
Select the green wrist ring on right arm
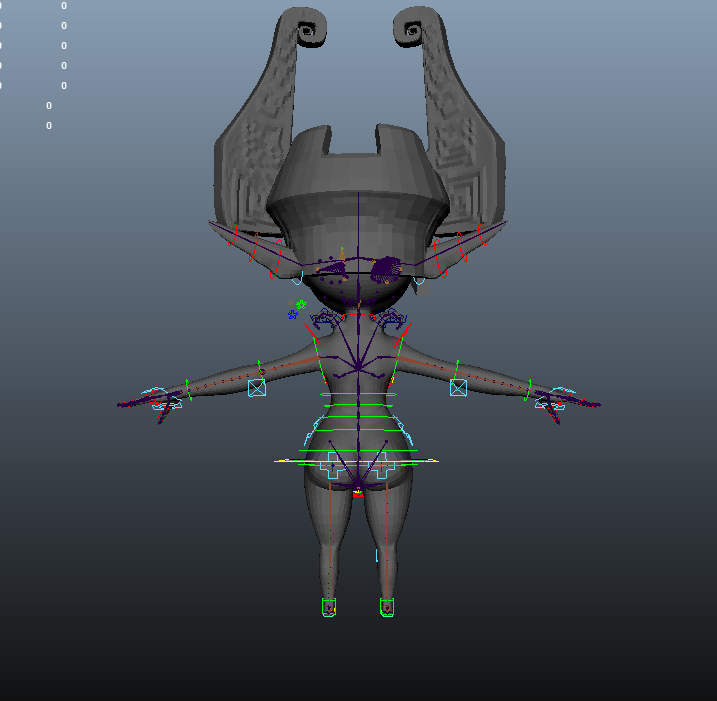pyautogui.click(x=527, y=390)
